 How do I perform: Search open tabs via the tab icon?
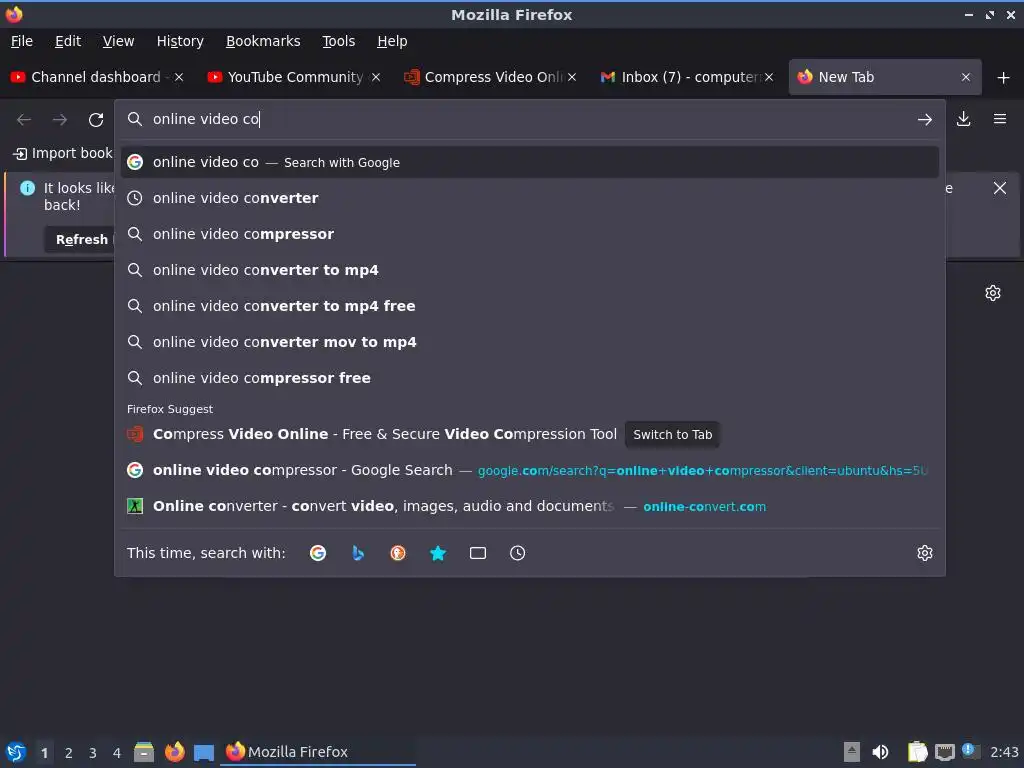coord(477,553)
